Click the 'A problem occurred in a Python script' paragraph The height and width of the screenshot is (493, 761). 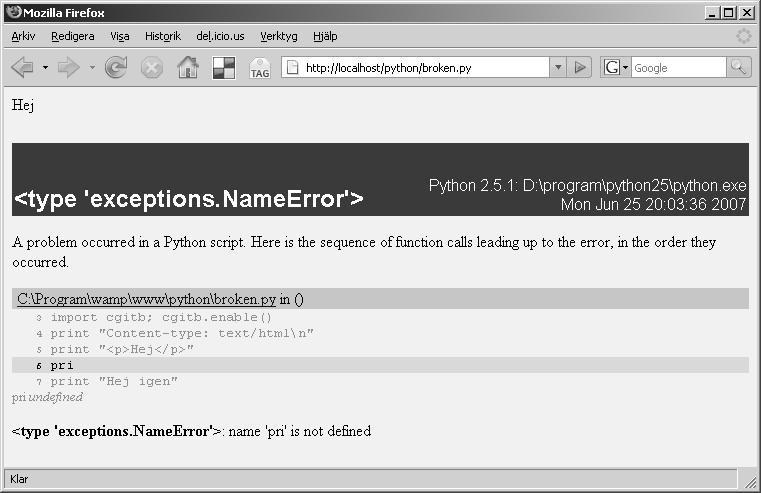click(364, 252)
